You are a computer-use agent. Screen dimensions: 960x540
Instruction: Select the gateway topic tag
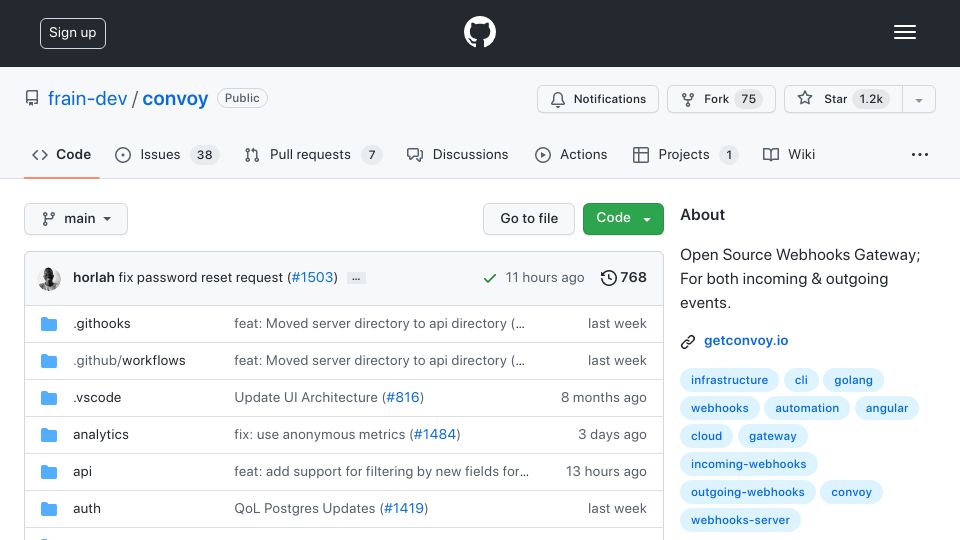click(x=773, y=437)
